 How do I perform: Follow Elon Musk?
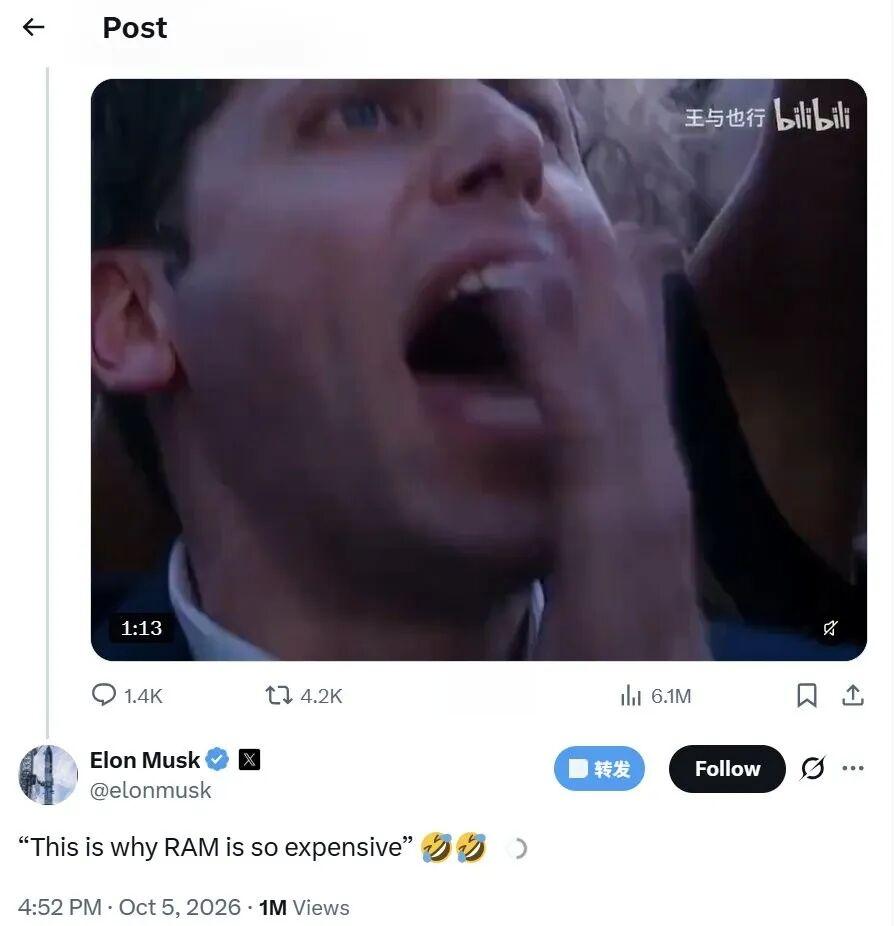click(727, 769)
